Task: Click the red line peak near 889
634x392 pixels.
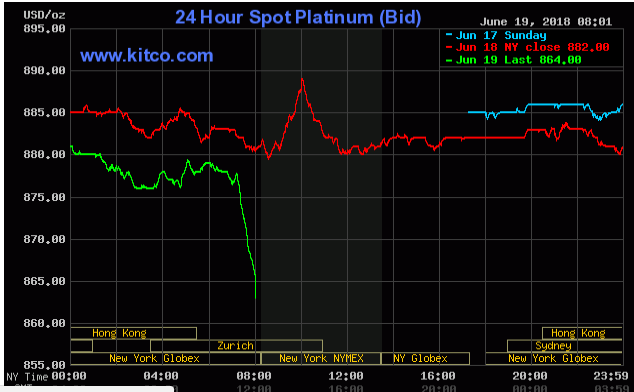Action: tap(302, 79)
